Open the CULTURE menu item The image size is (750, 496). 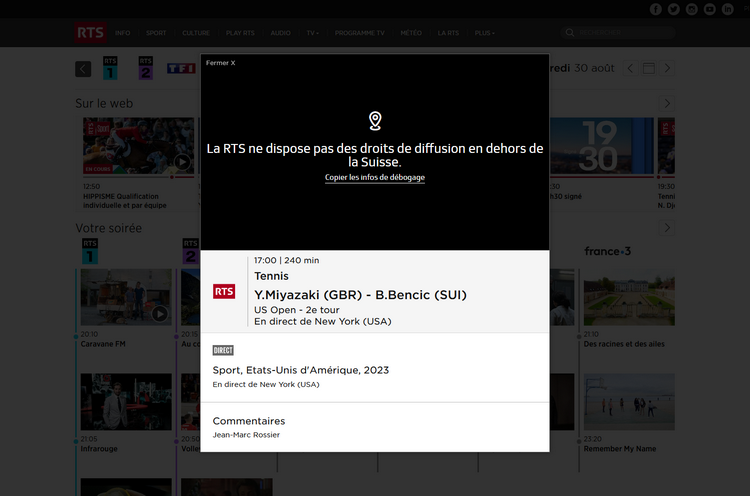(x=196, y=33)
